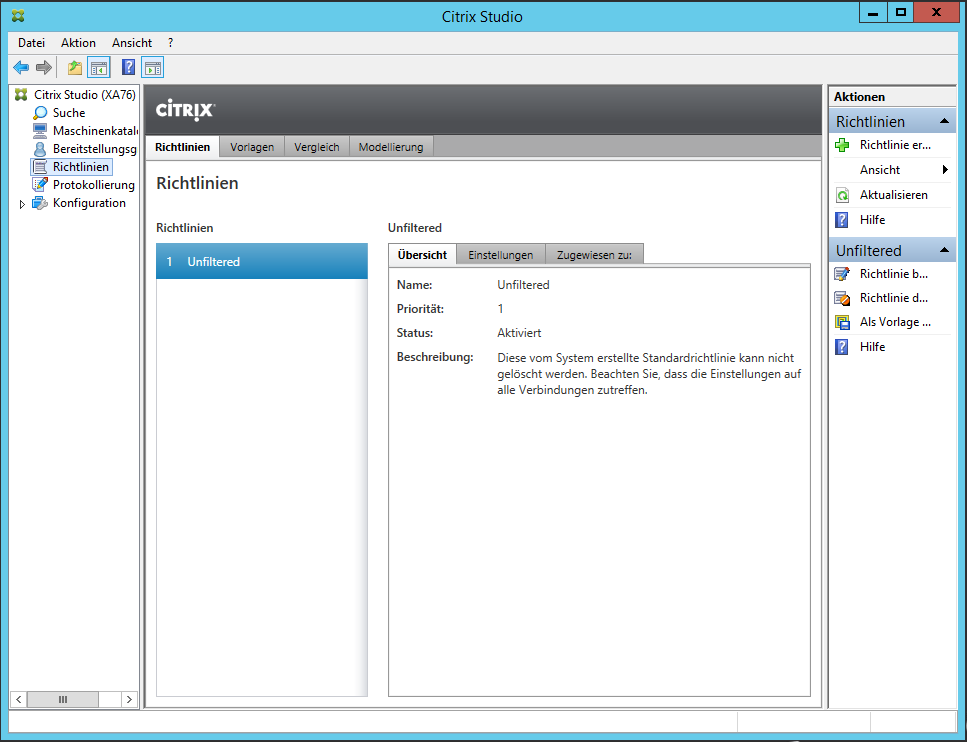Click the Richtlinien page heading
The width and height of the screenshot is (967, 742).
[197, 183]
